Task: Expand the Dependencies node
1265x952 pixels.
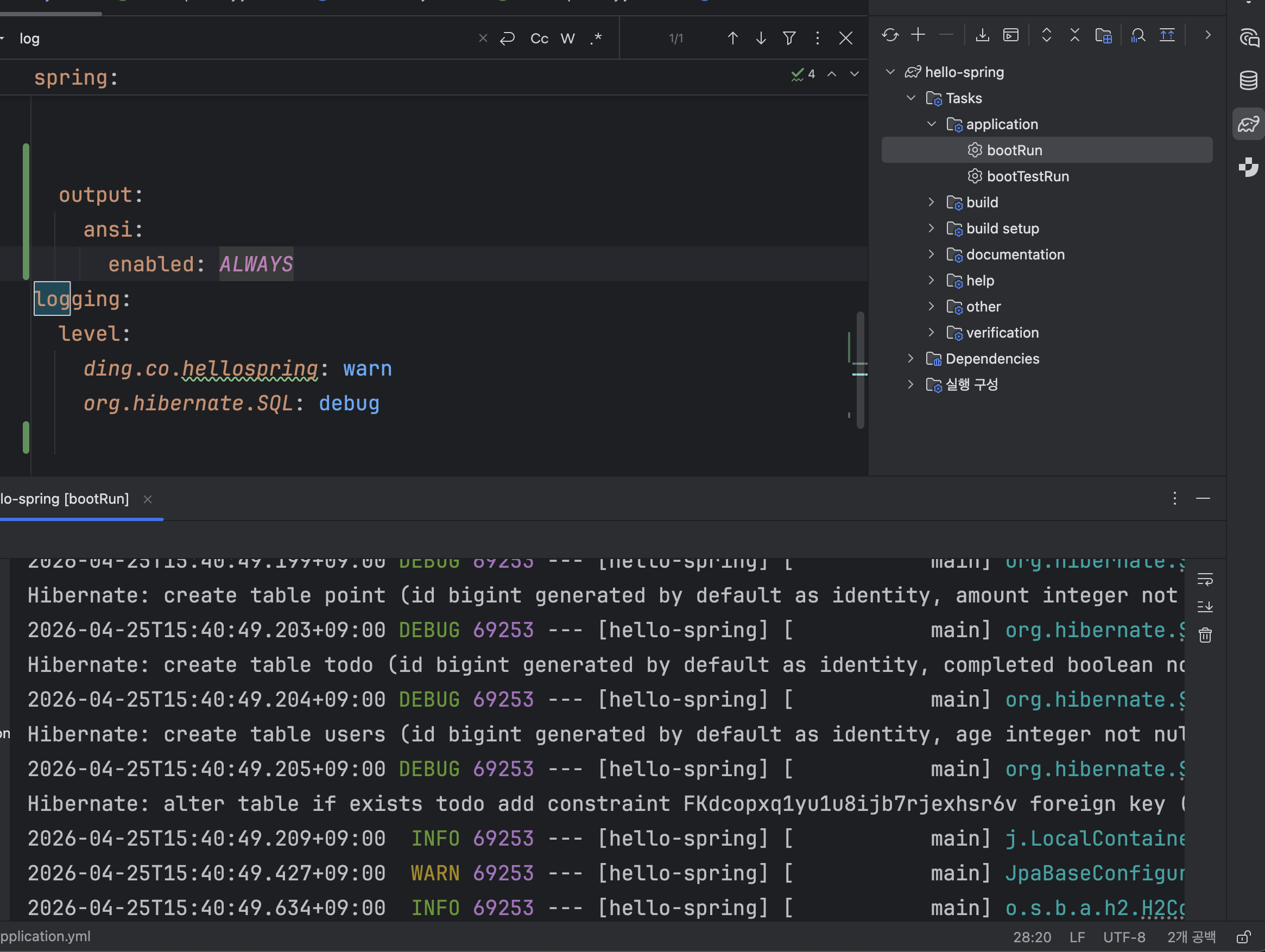Action: [x=910, y=359]
